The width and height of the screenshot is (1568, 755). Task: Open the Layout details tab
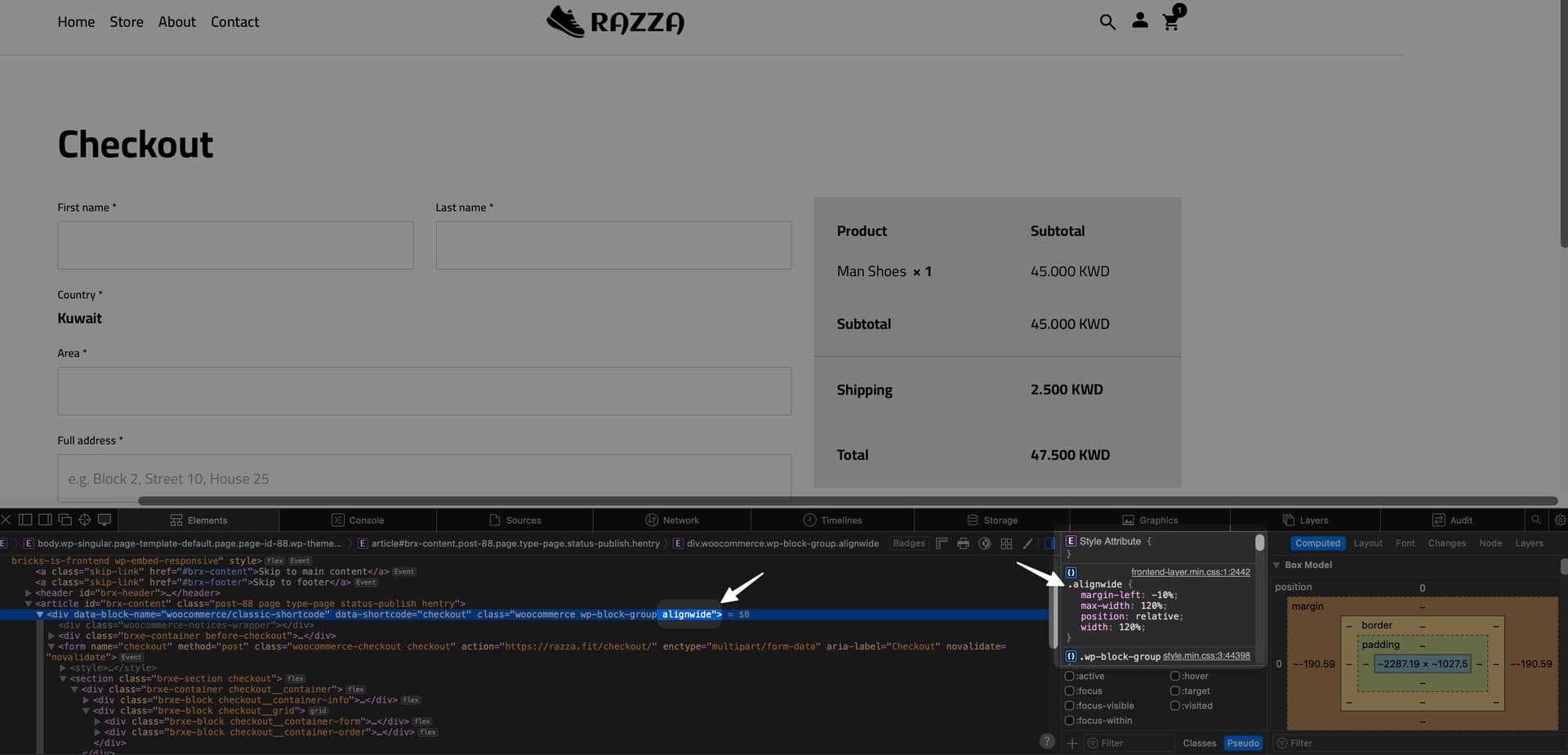tap(1367, 543)
